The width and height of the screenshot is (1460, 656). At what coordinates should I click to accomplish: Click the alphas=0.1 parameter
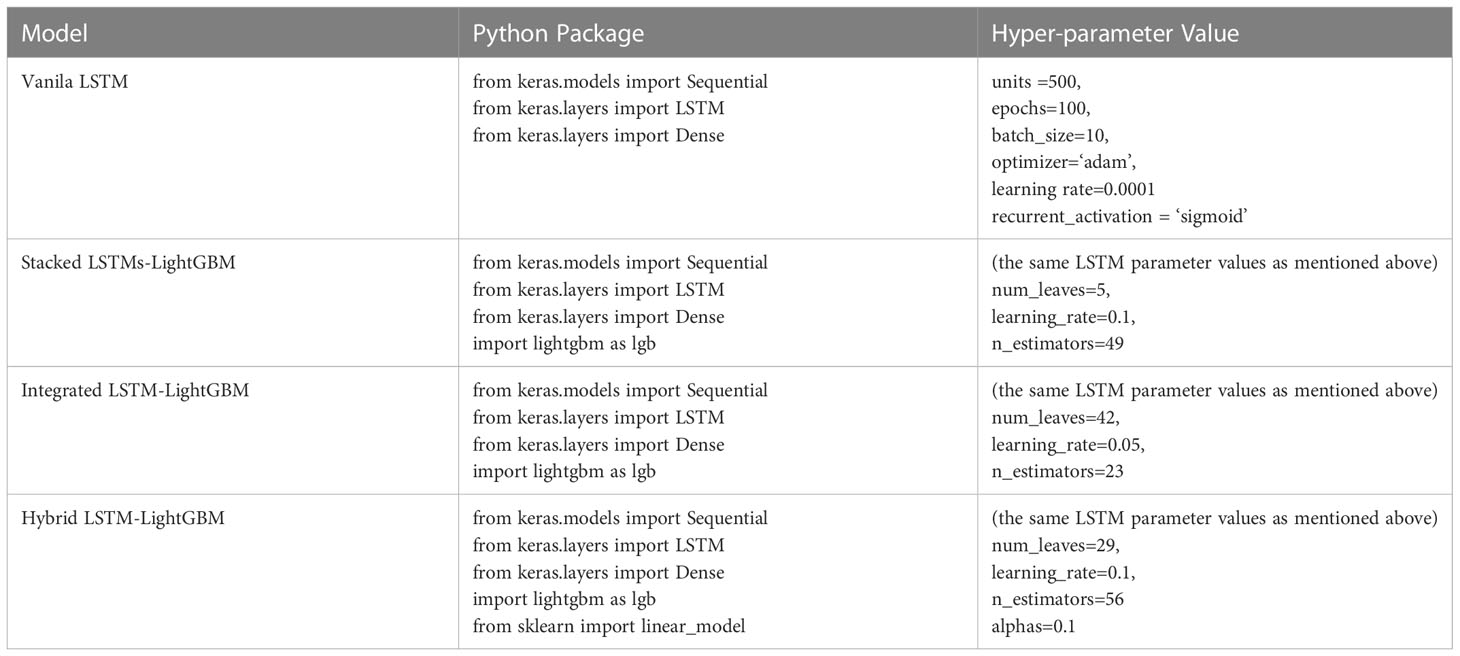click(1035, 626)
